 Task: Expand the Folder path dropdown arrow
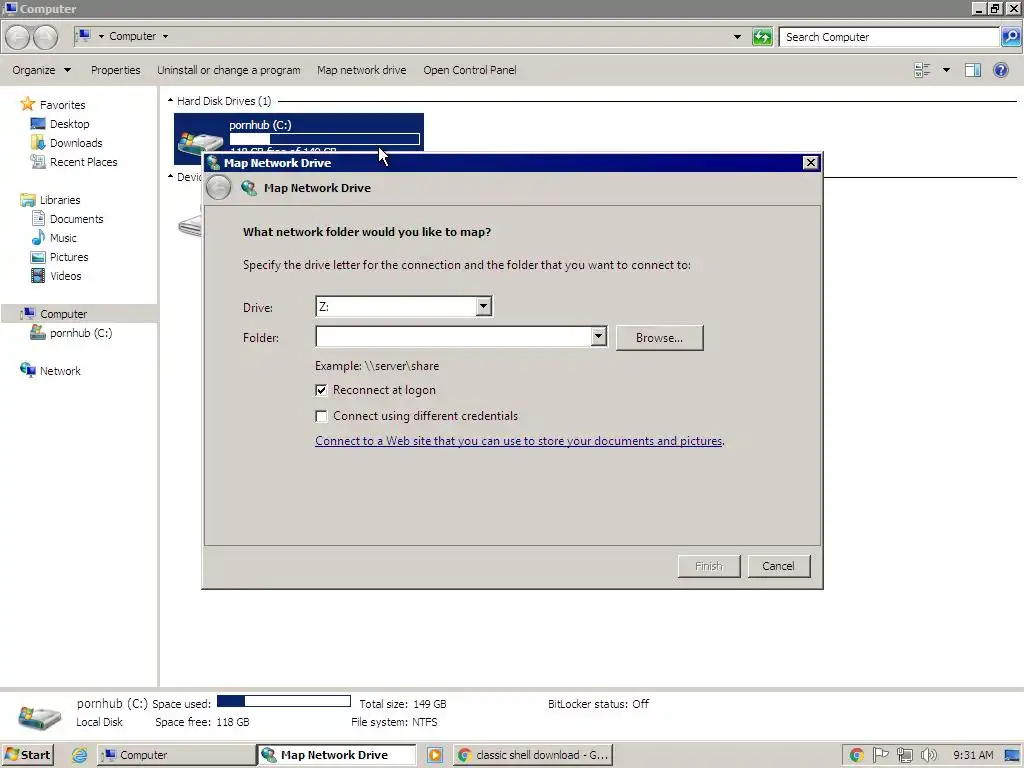pos(598,337)
